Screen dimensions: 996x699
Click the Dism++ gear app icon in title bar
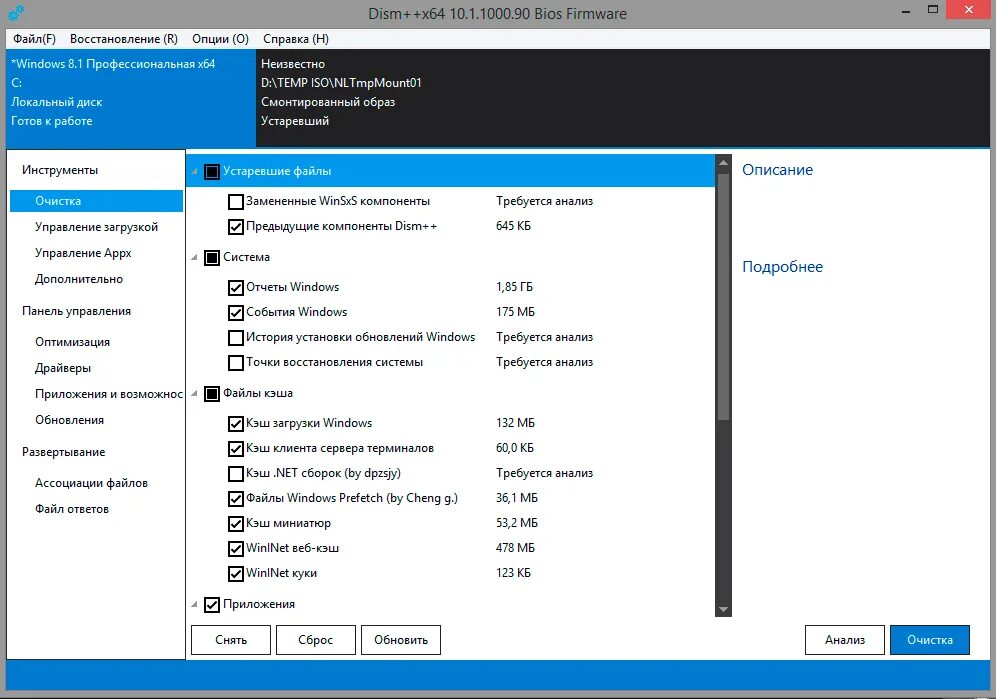[x=17, y=13]
